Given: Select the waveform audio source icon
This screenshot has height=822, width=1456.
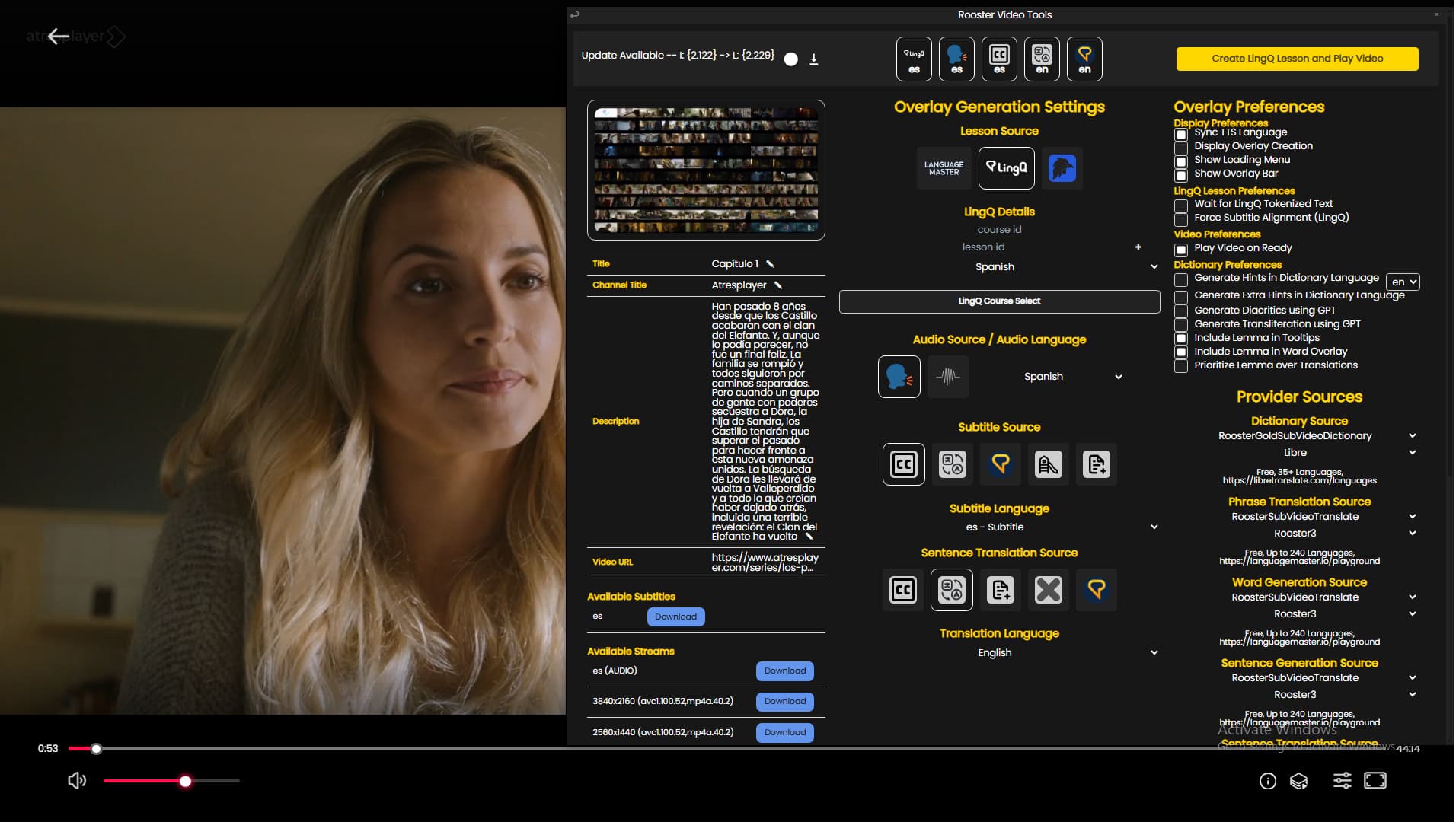Looking at the screenshot, I should [x=947, y=377].
